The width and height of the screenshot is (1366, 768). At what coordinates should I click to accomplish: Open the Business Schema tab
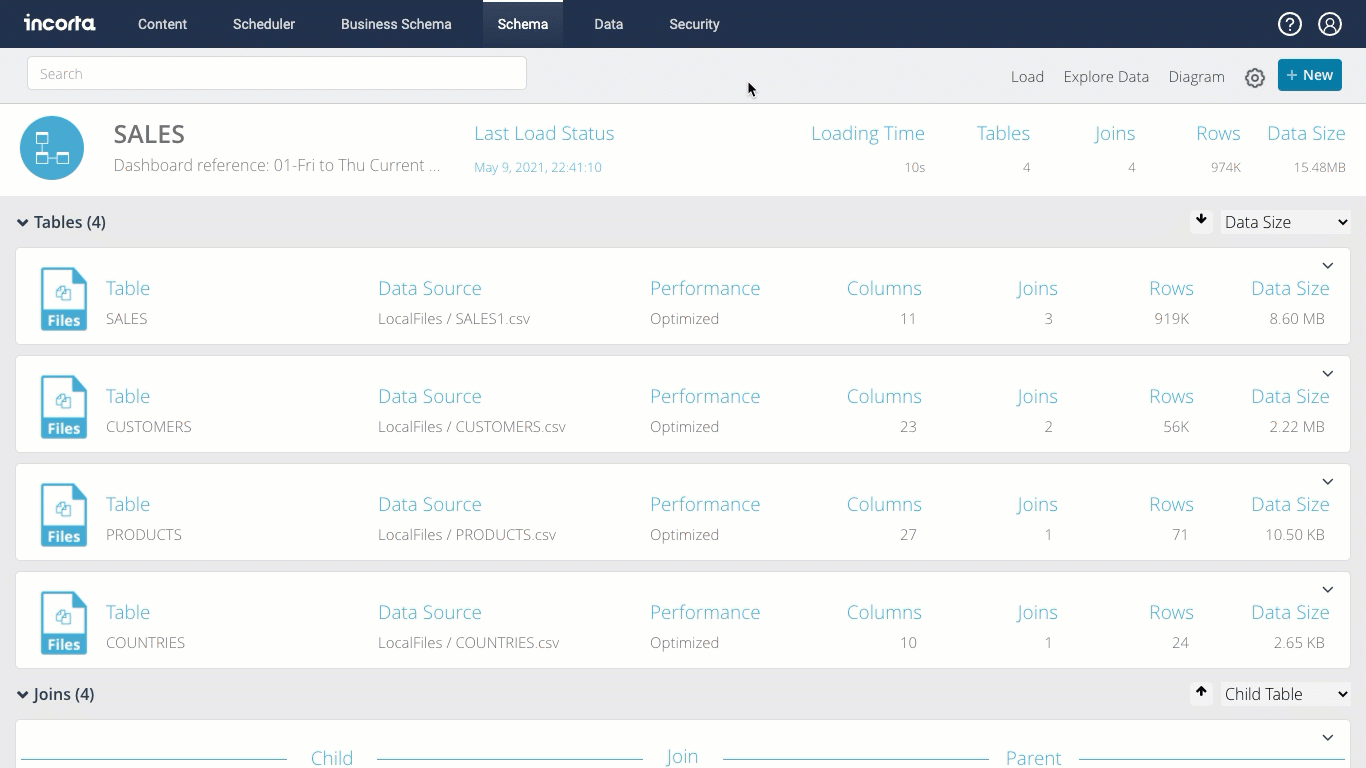[x=396, y=24]
